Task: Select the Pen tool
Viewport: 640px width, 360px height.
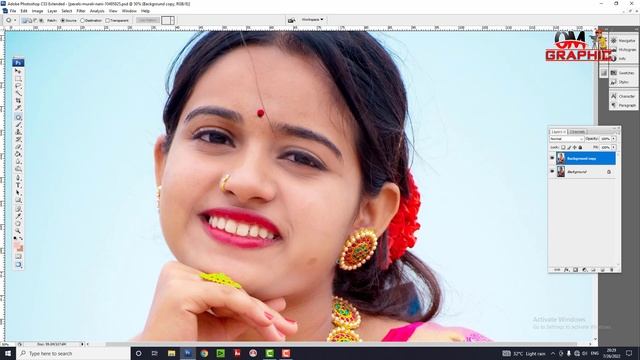Action: click(x=18, y=178)
